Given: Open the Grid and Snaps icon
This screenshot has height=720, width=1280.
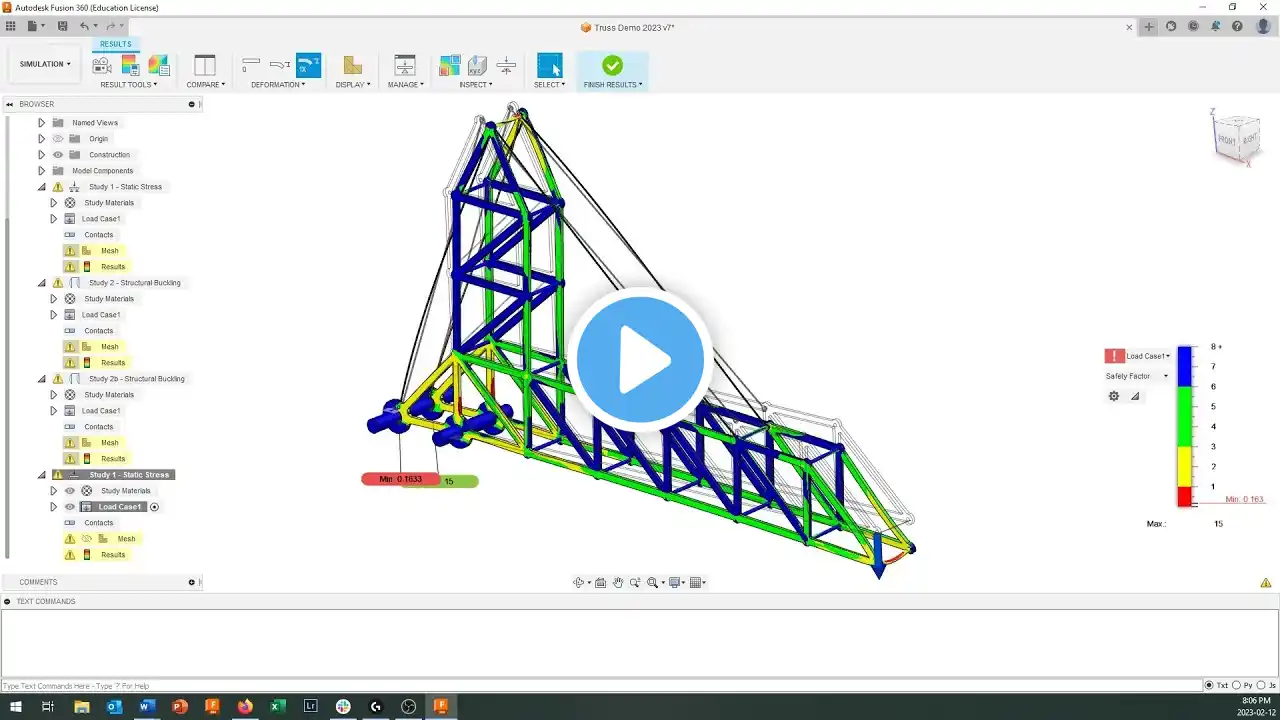Looking at the screenshot, I should click(695, 583).
